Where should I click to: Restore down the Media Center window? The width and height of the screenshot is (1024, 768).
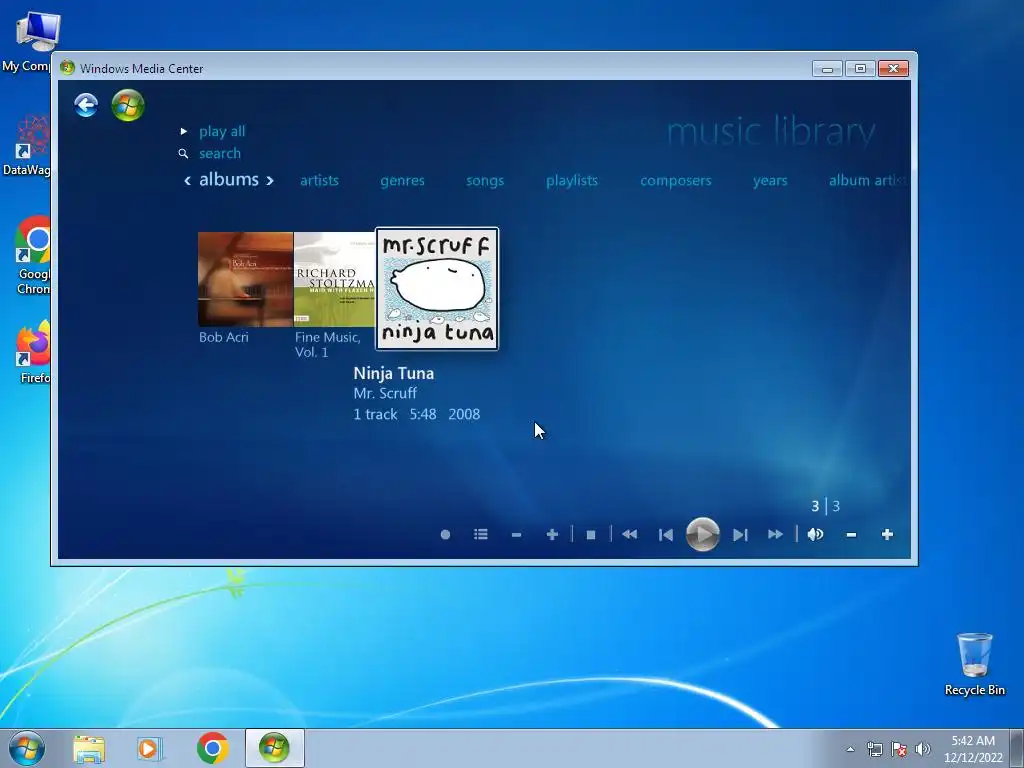860,69
